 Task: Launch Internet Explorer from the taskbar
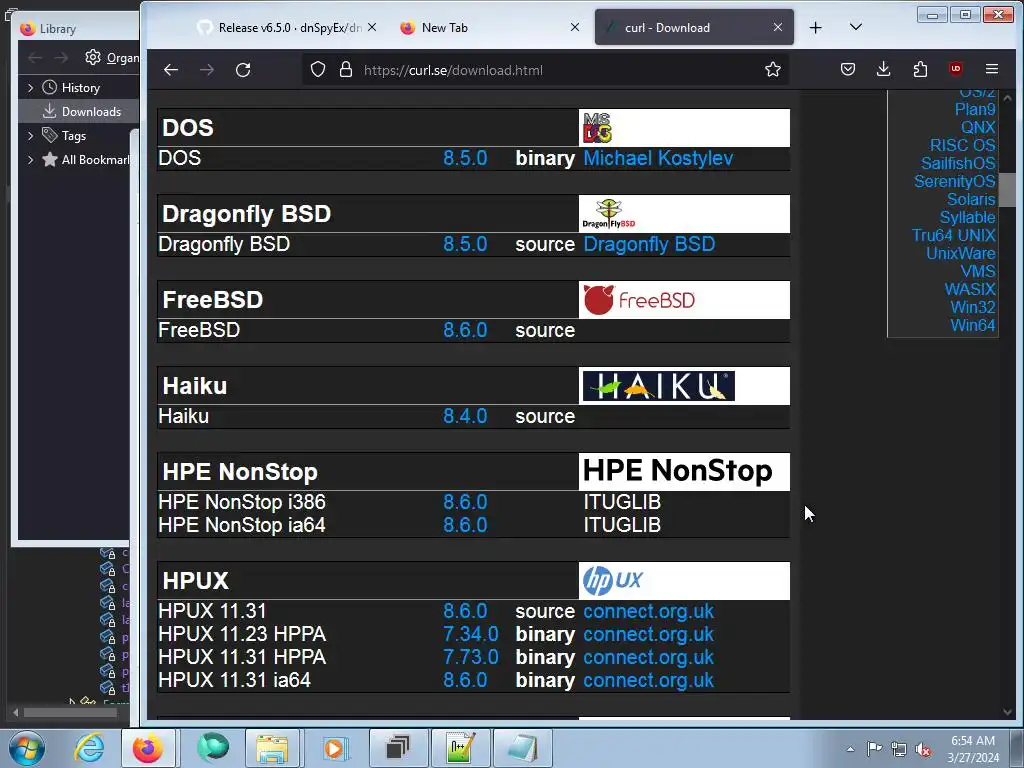click(x=89, y=748)
